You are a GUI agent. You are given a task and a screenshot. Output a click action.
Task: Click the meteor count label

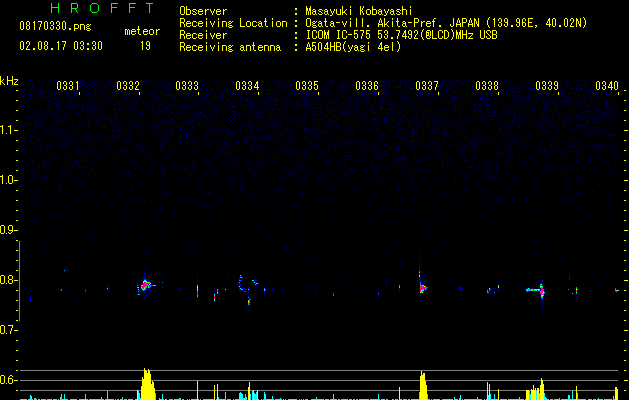coord(142,31)
